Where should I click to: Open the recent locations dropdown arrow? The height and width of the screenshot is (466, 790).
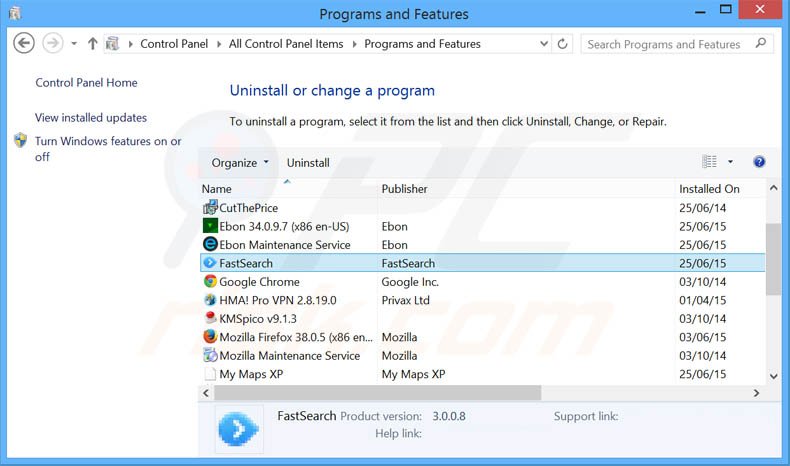click(x=74, y=44)
